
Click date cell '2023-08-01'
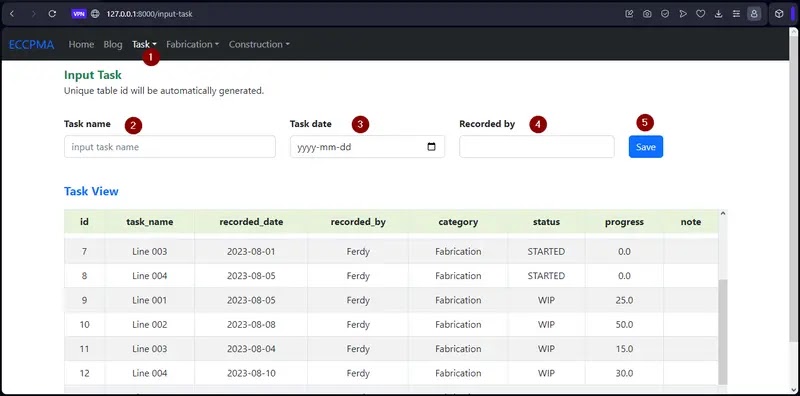pyautogui.click(x=251, y=252)
